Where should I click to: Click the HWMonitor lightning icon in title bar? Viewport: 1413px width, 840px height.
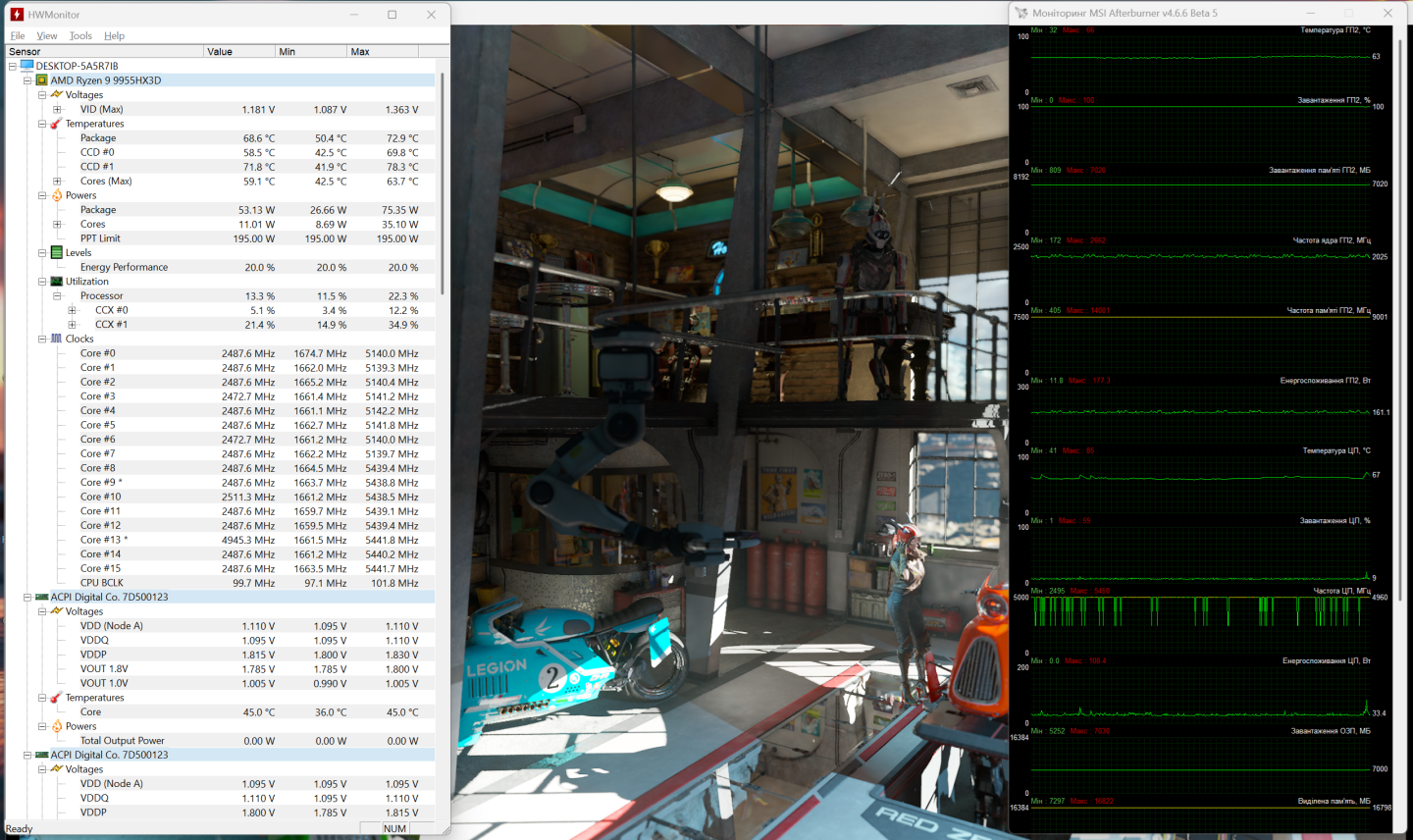[x=17, y=15]
